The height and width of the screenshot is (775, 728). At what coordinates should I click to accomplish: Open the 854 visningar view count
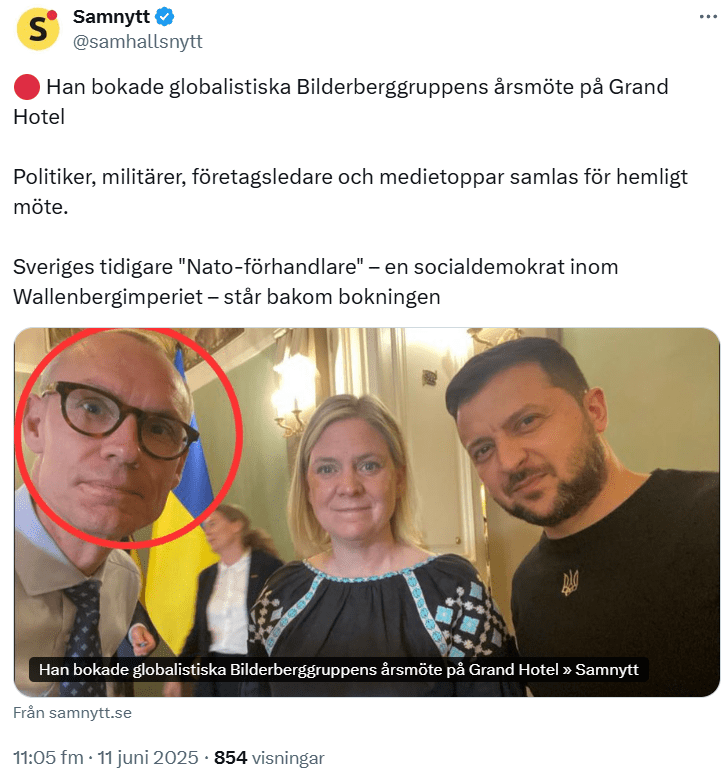click(269, 757)
